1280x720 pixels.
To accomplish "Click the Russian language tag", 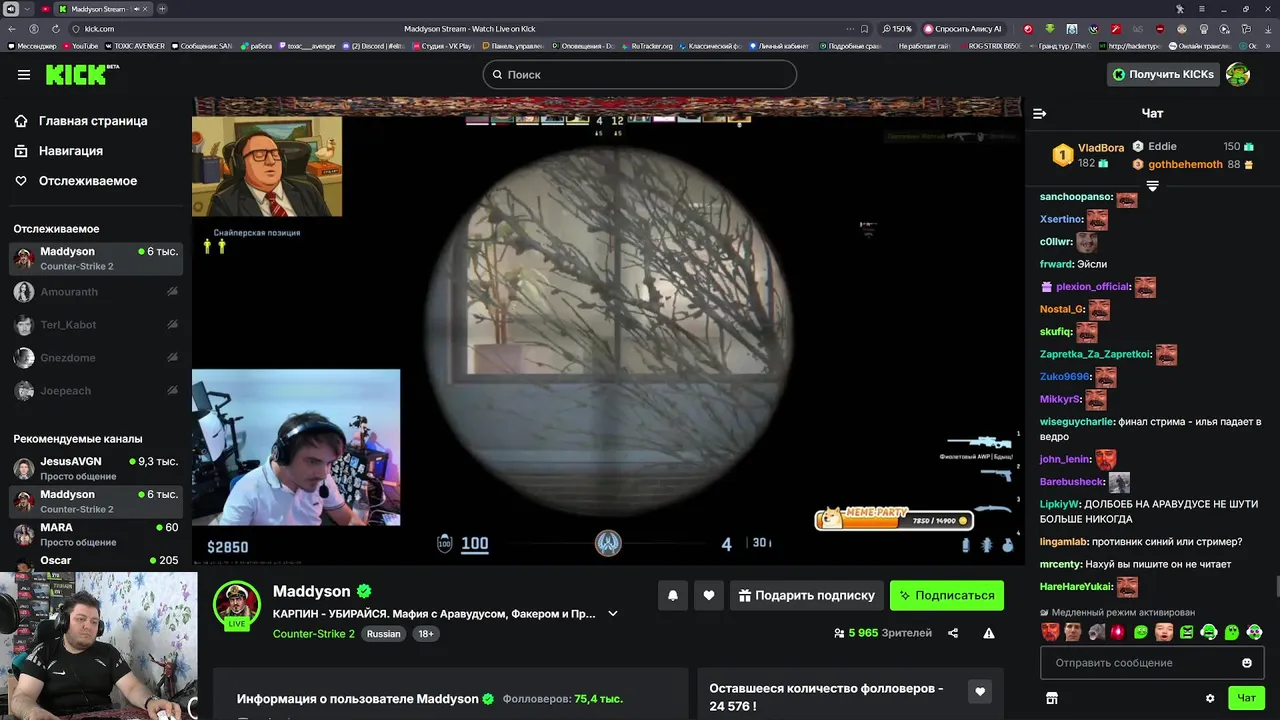I will point(383,634).
